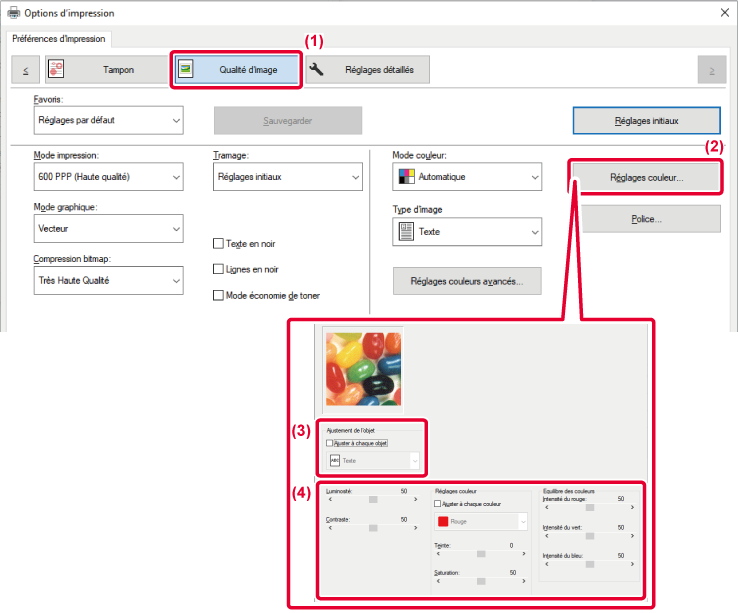
Task: Open the Tramage dropdown list
Action: click(x=288, y=177)
